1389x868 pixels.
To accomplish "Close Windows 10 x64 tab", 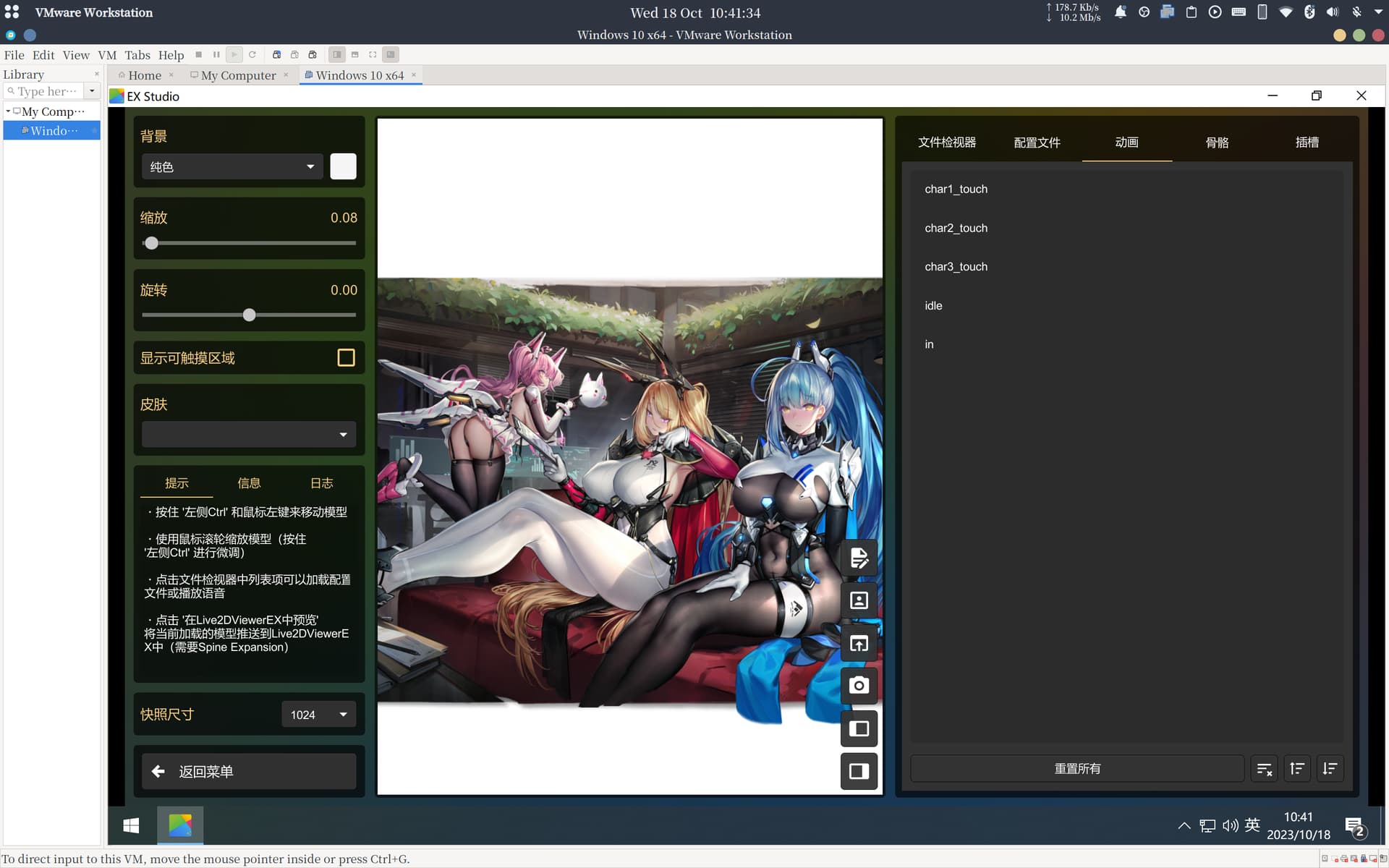I will 414,75.
